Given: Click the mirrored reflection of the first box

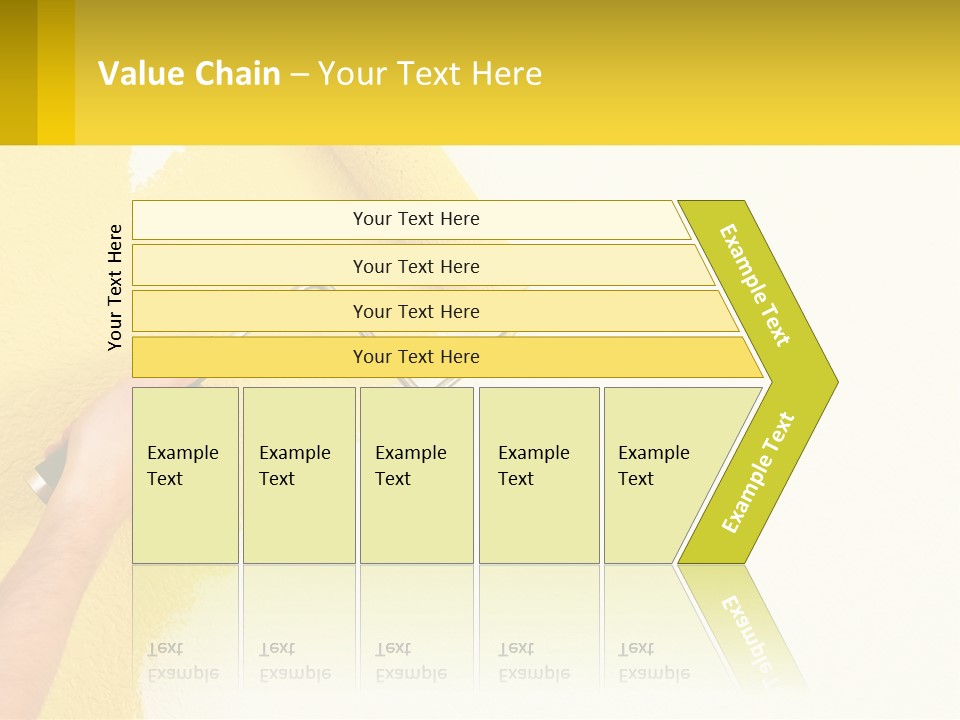Looking at the screenshot, I should coord(185,640).
